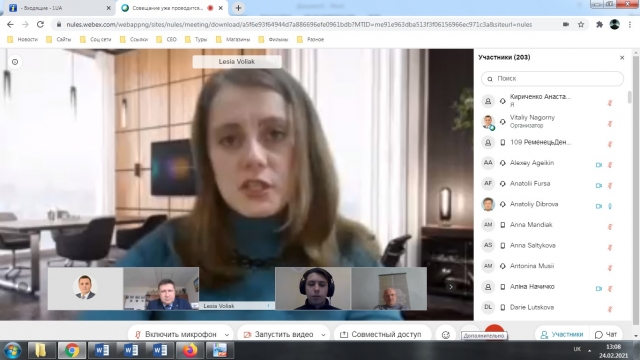Open a new browser tab
The height and width of the screenshot is (360, 640).
[238, 8]
